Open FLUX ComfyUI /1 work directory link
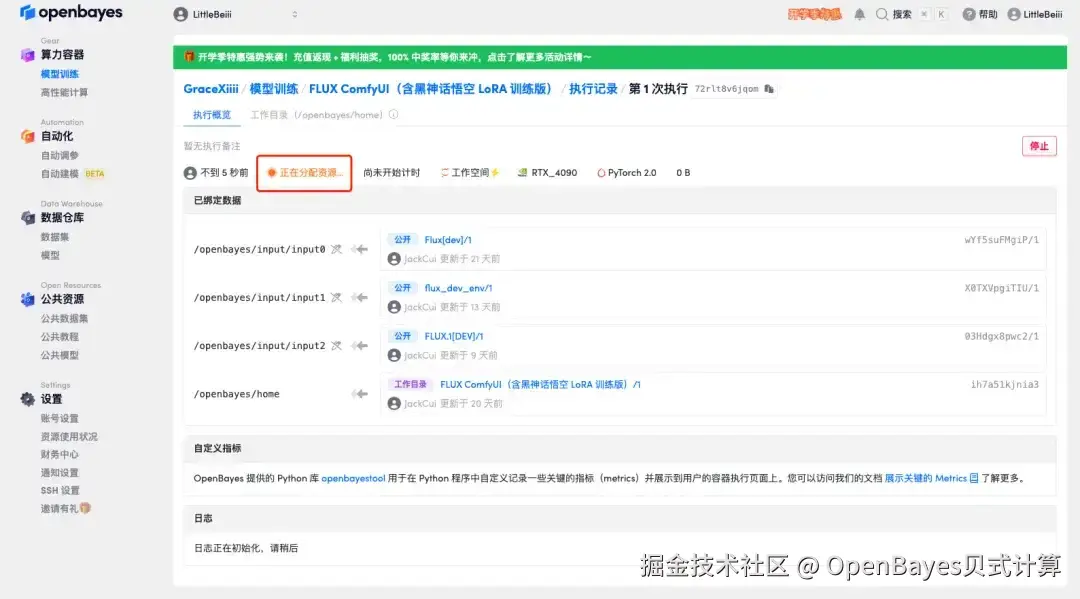 pos(540,384)
